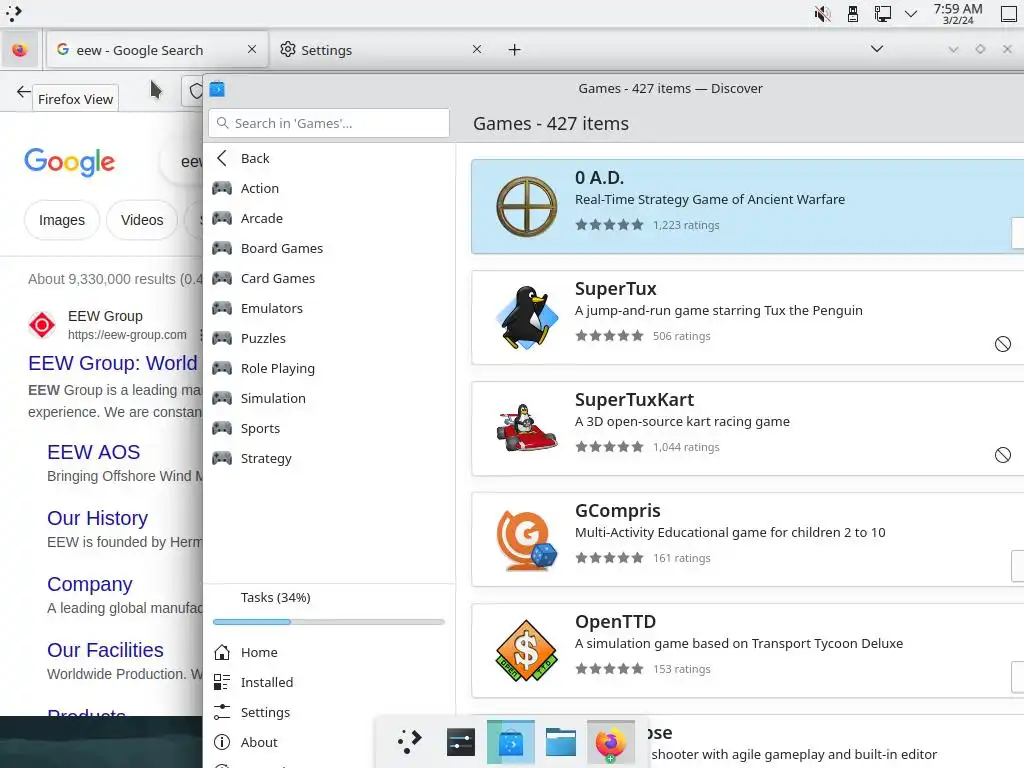Screen dimensions: 1024x768
Task: Click the Show Desktop panel icon
Action: [x=1008, y=14]
